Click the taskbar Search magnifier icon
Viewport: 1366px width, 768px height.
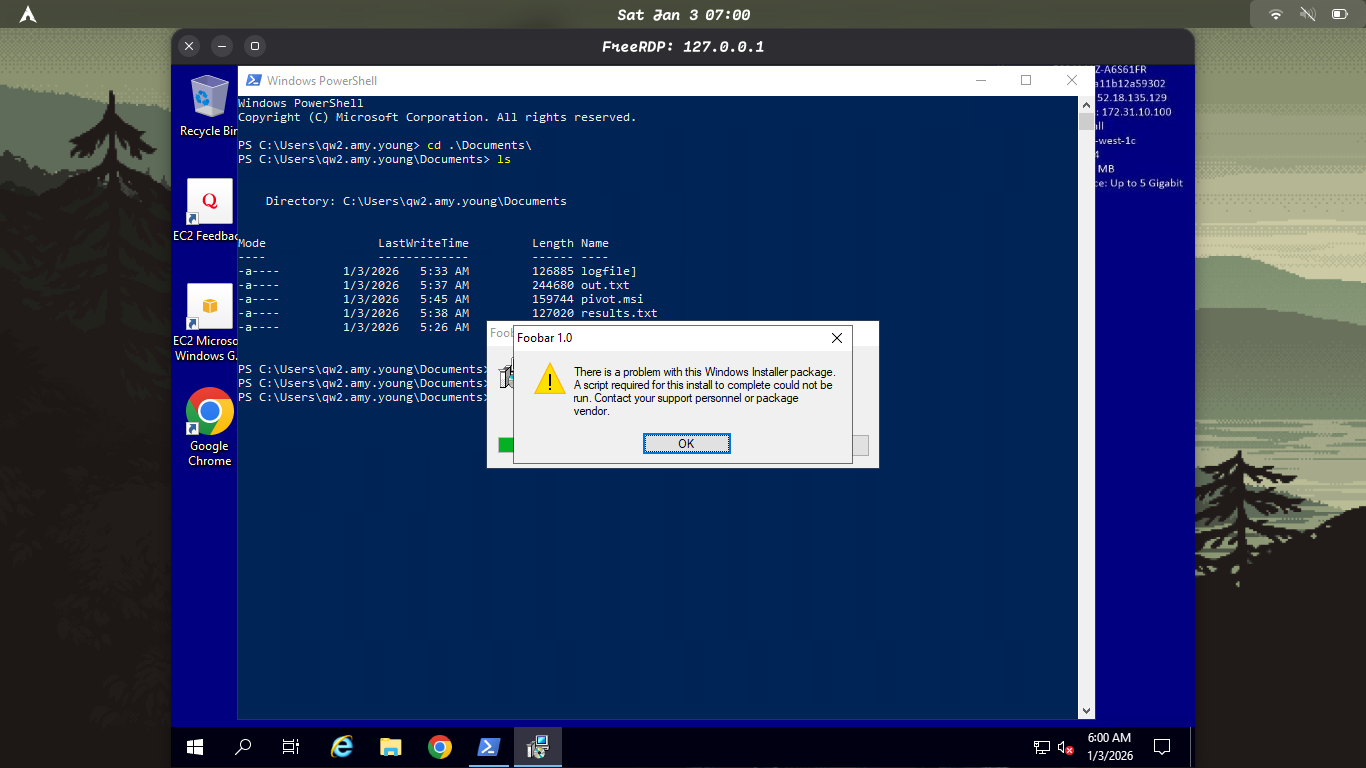click(243, 747)
